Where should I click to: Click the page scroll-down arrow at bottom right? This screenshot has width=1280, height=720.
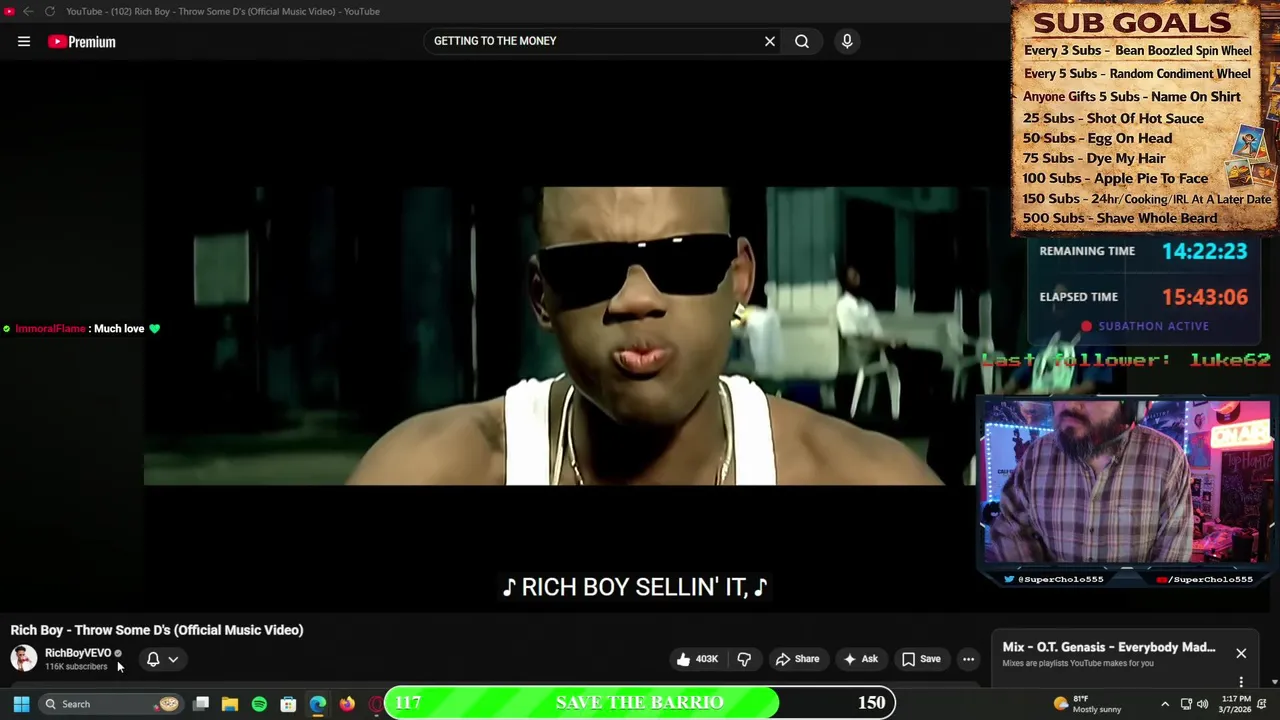click(x=1275, y=683)
